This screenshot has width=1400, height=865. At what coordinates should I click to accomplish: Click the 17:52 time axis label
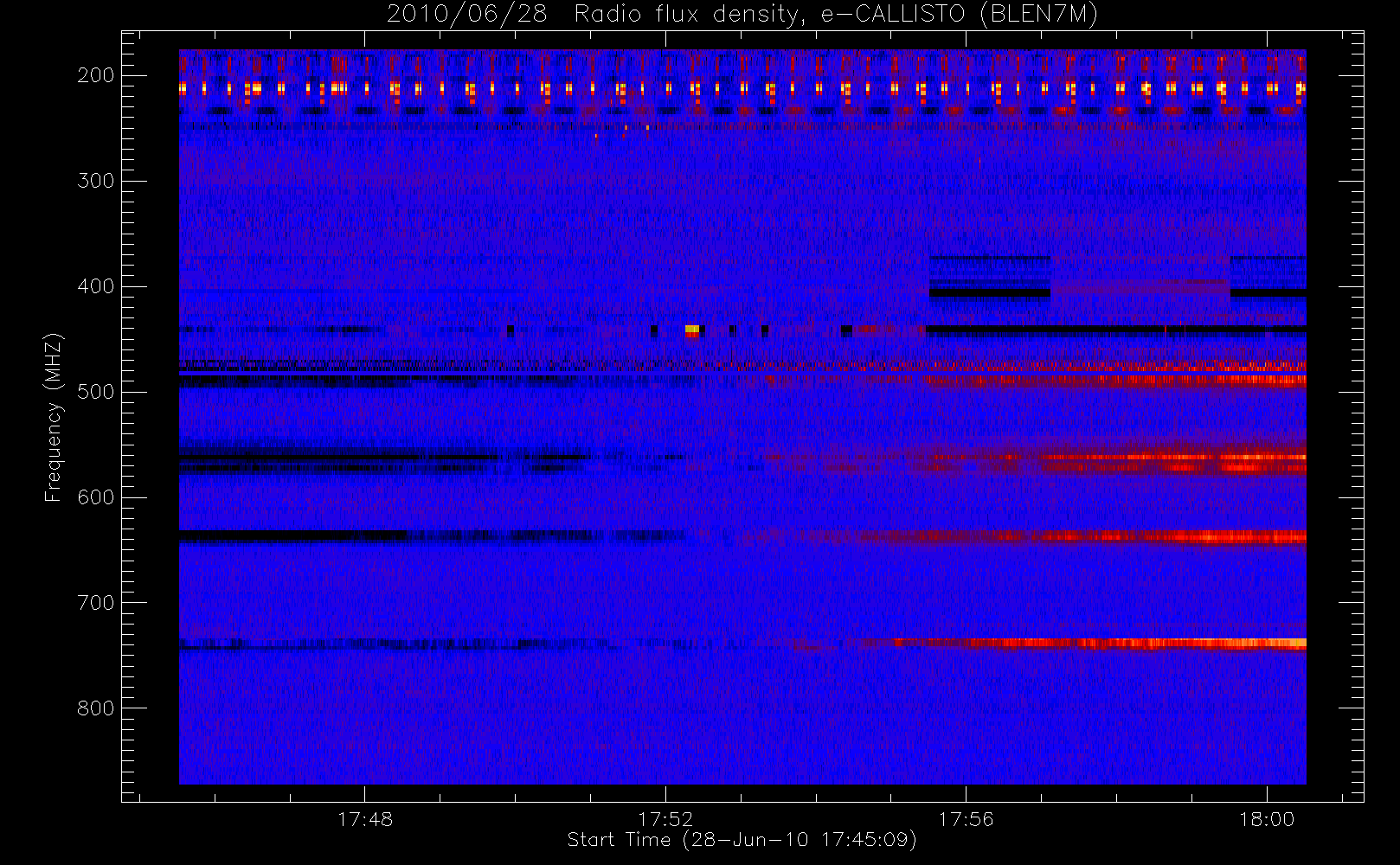tap(665, 819)
